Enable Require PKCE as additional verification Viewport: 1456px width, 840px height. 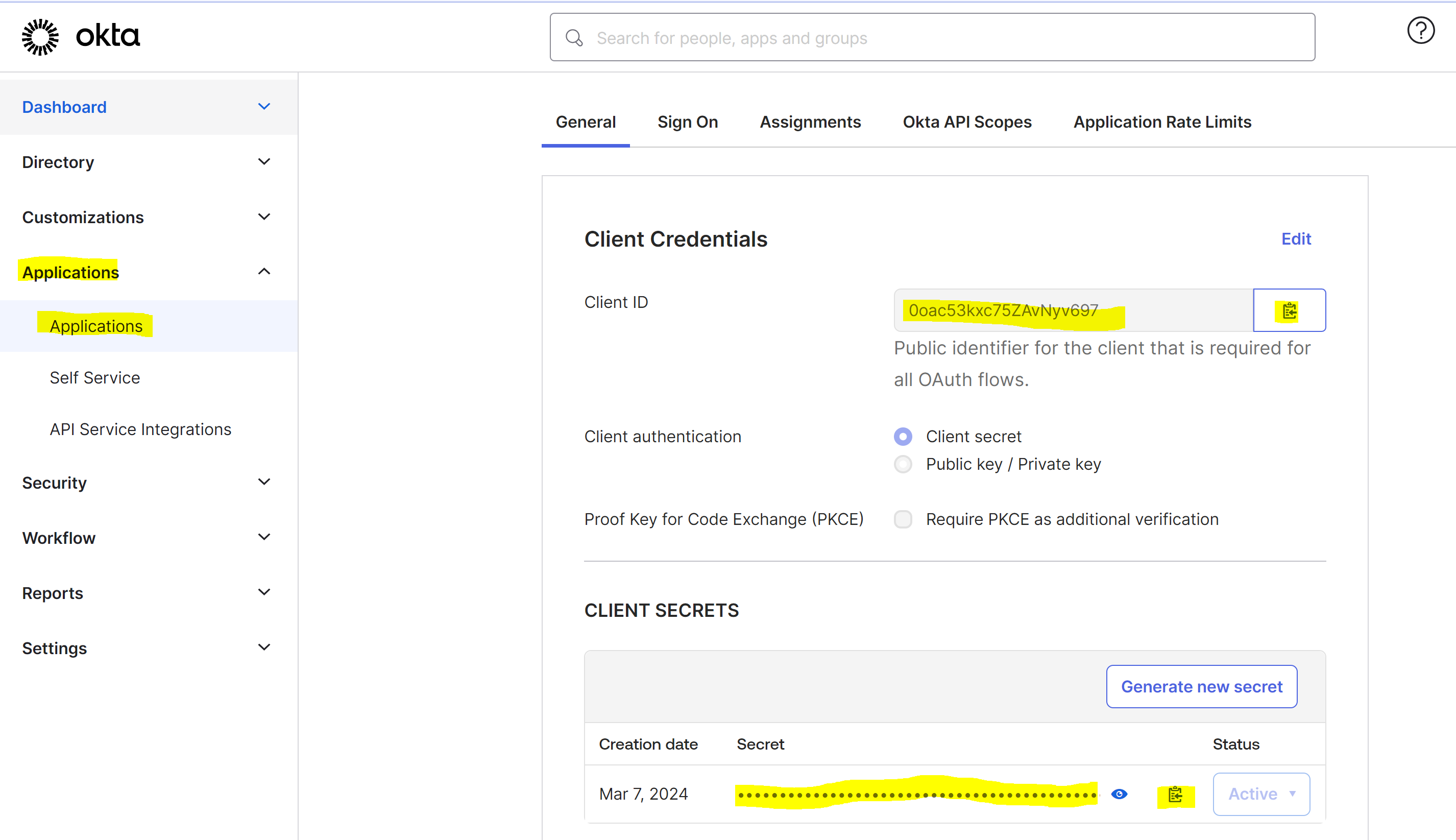[903, 519]
